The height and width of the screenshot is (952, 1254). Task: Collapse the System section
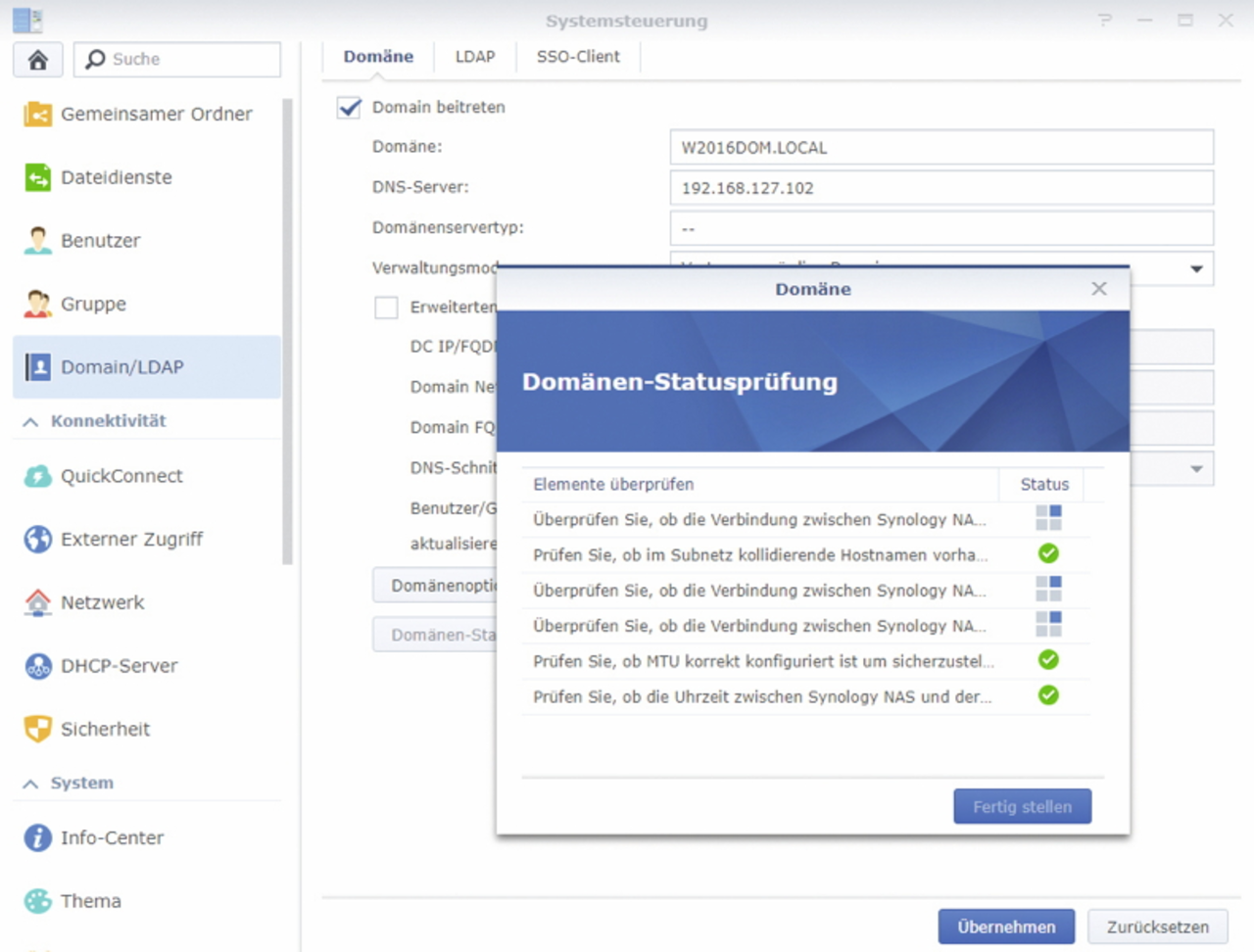coord(31,784)
